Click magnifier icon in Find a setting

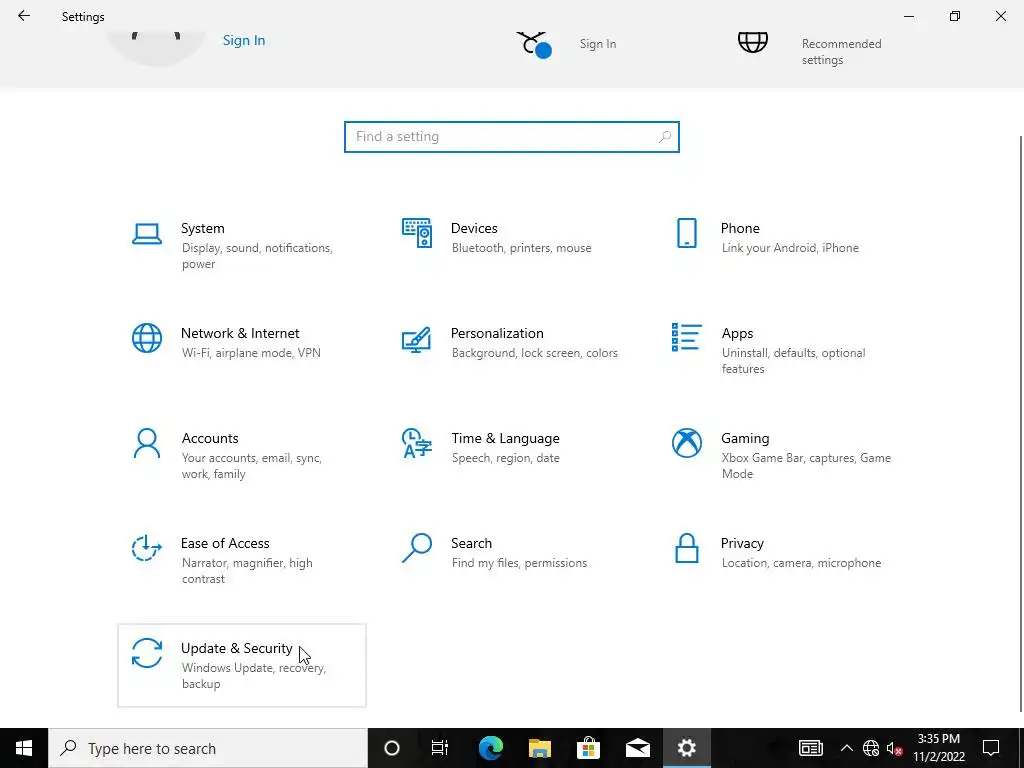click(665, 136)
